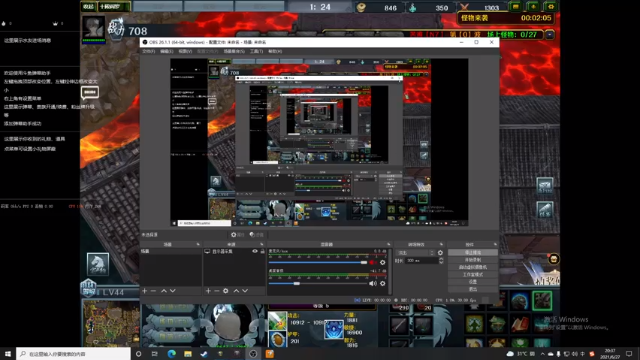Click the Start Recording button
The image size is (640, 360).
pyautogui.click(x=473, y=260)
